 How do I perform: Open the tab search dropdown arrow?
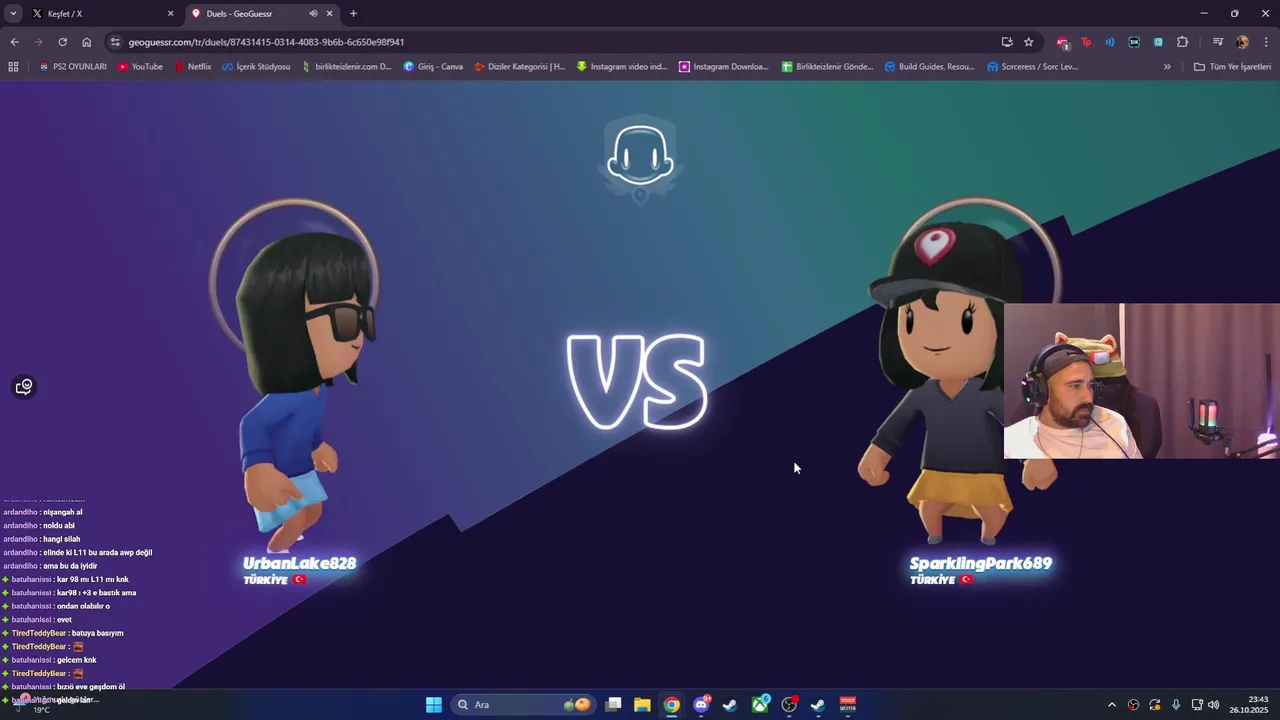13,13
